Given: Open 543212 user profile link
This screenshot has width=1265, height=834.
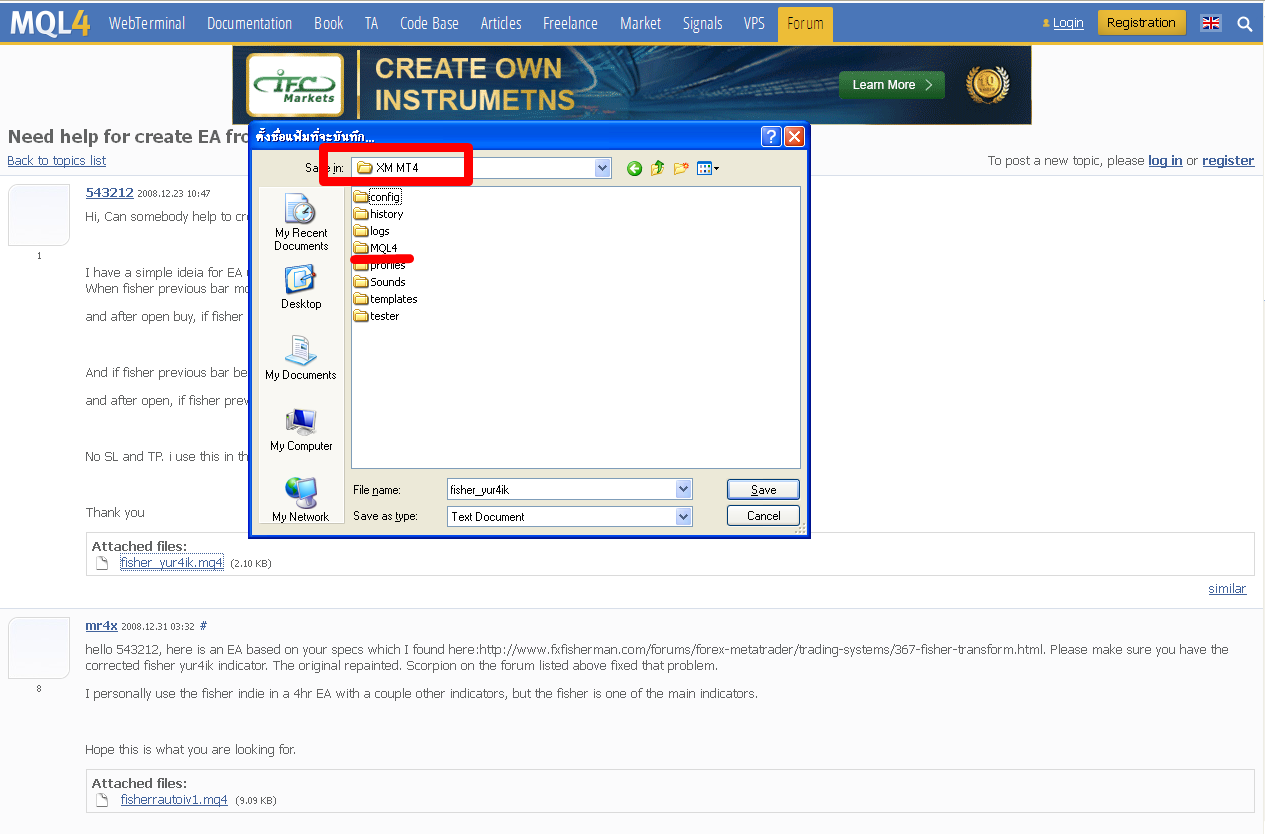Looking at the screenshot, I should click(x=110, y=193).
